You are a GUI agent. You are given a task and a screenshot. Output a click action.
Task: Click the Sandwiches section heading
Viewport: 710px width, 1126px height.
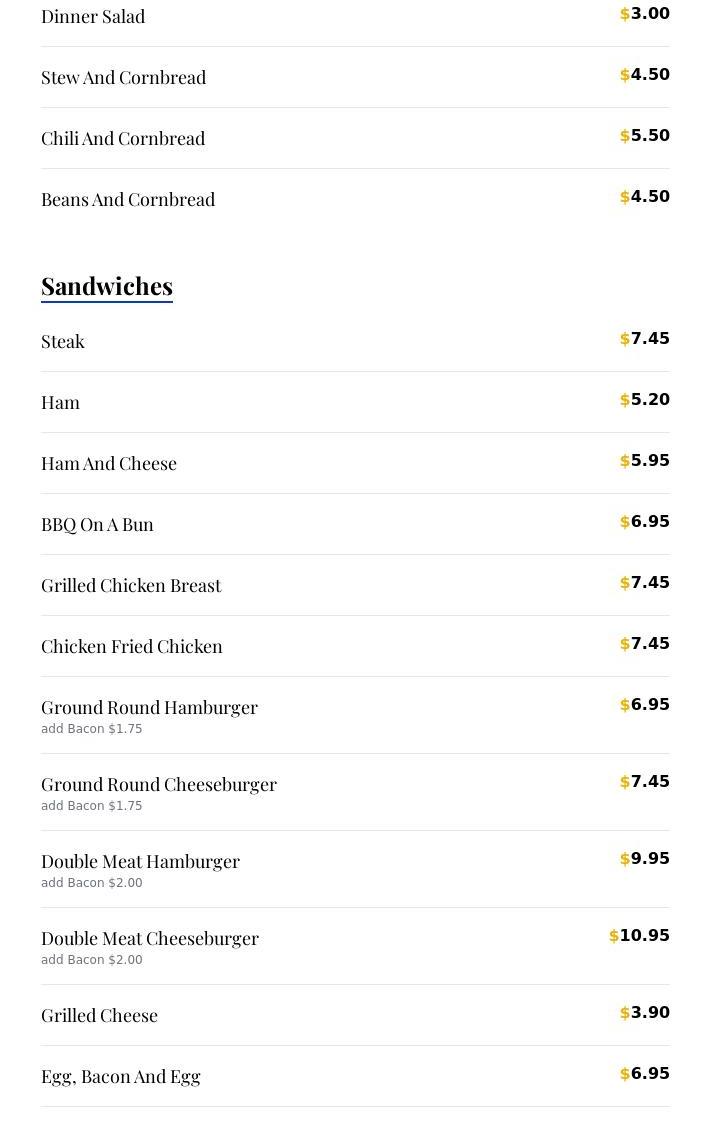(107, 287)
